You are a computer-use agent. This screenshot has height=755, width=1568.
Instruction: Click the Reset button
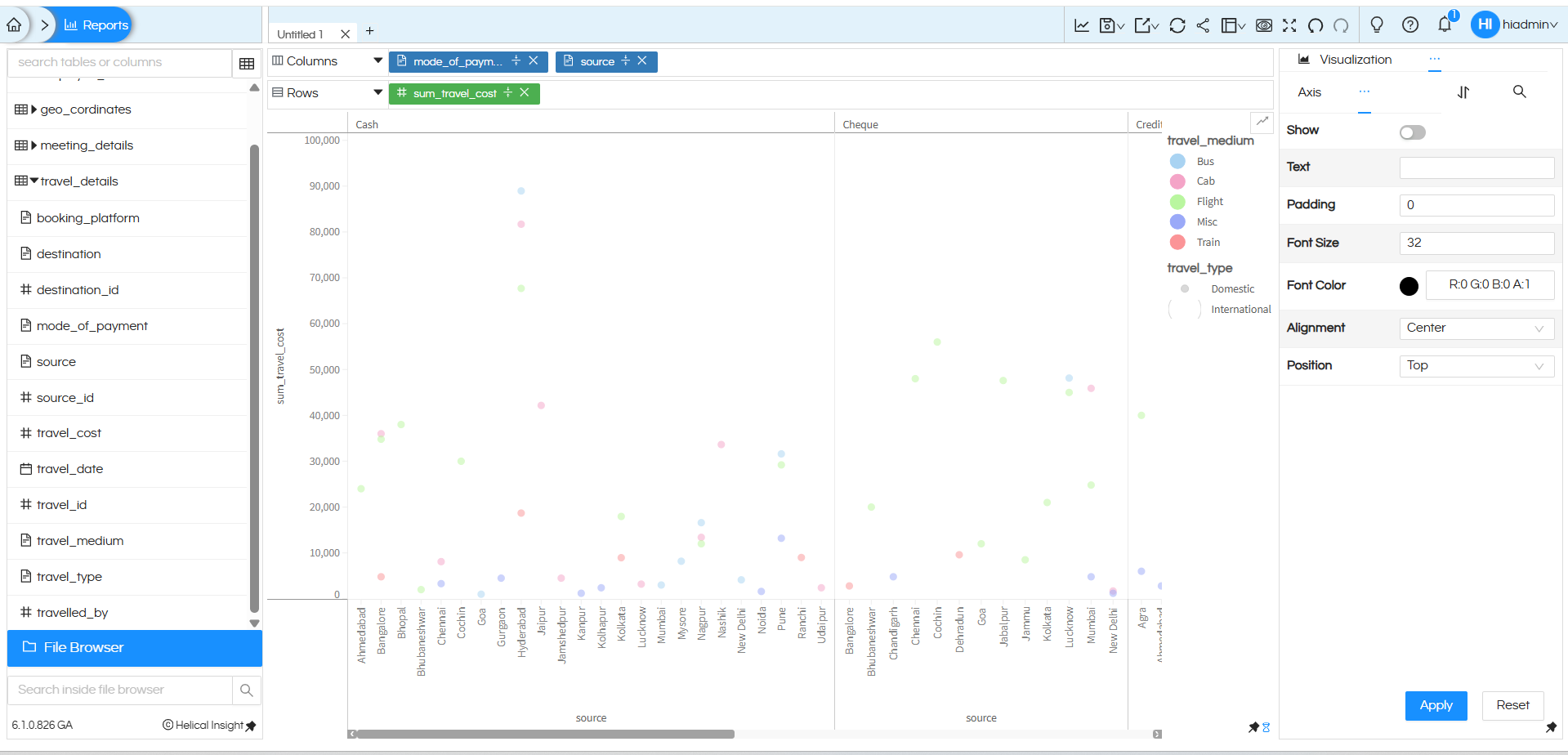1512,705
